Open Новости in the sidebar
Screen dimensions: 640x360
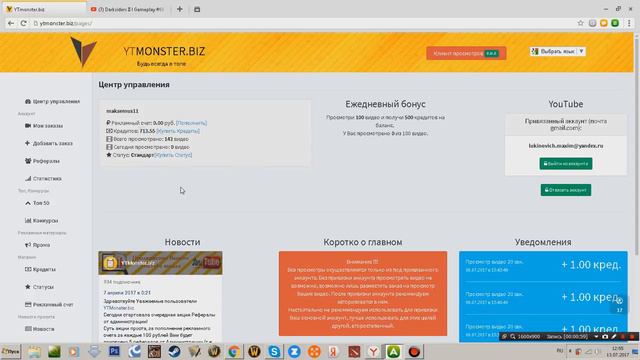coord(40,329)
